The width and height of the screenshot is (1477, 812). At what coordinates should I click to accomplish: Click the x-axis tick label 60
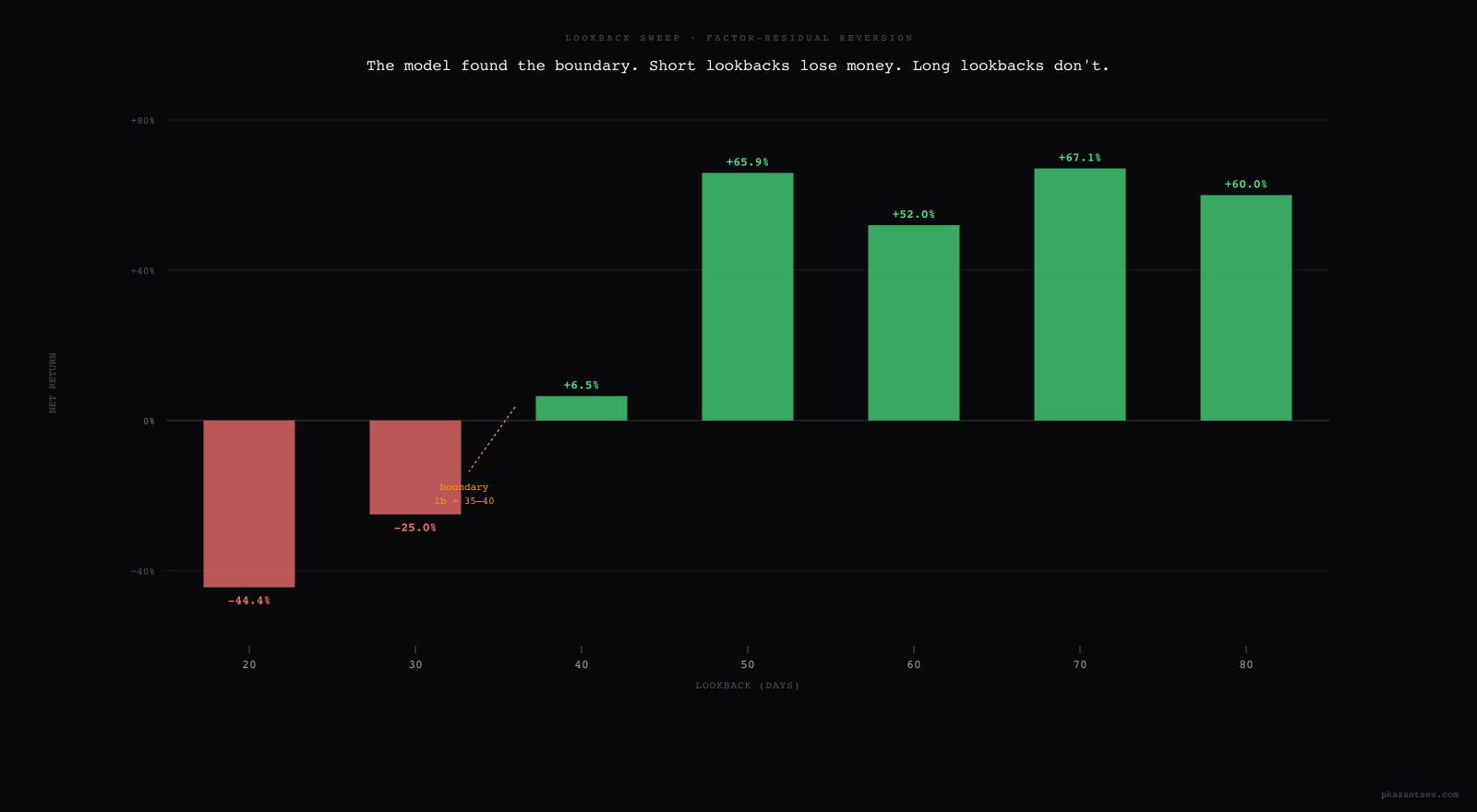click(x=914, y=665)
